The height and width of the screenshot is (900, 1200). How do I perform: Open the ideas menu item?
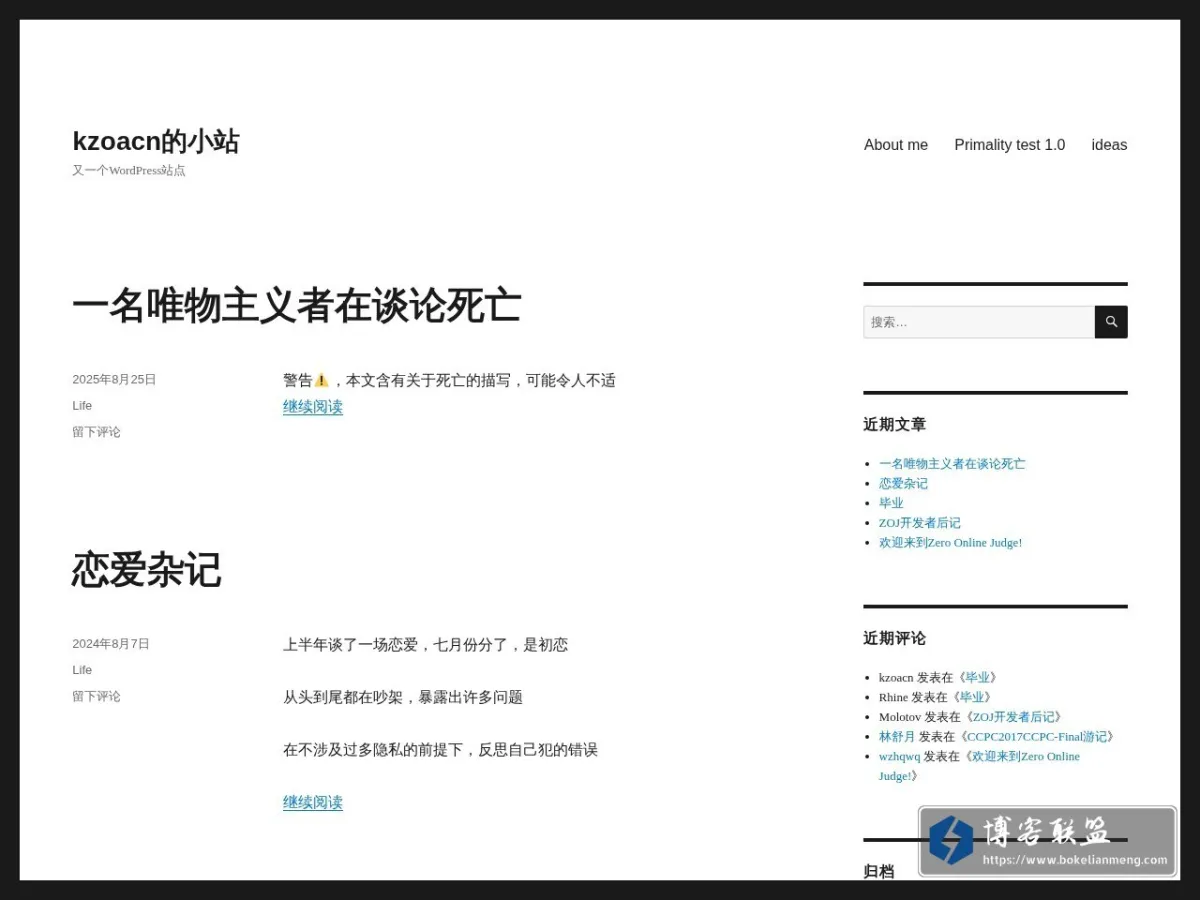[1109, 145]
